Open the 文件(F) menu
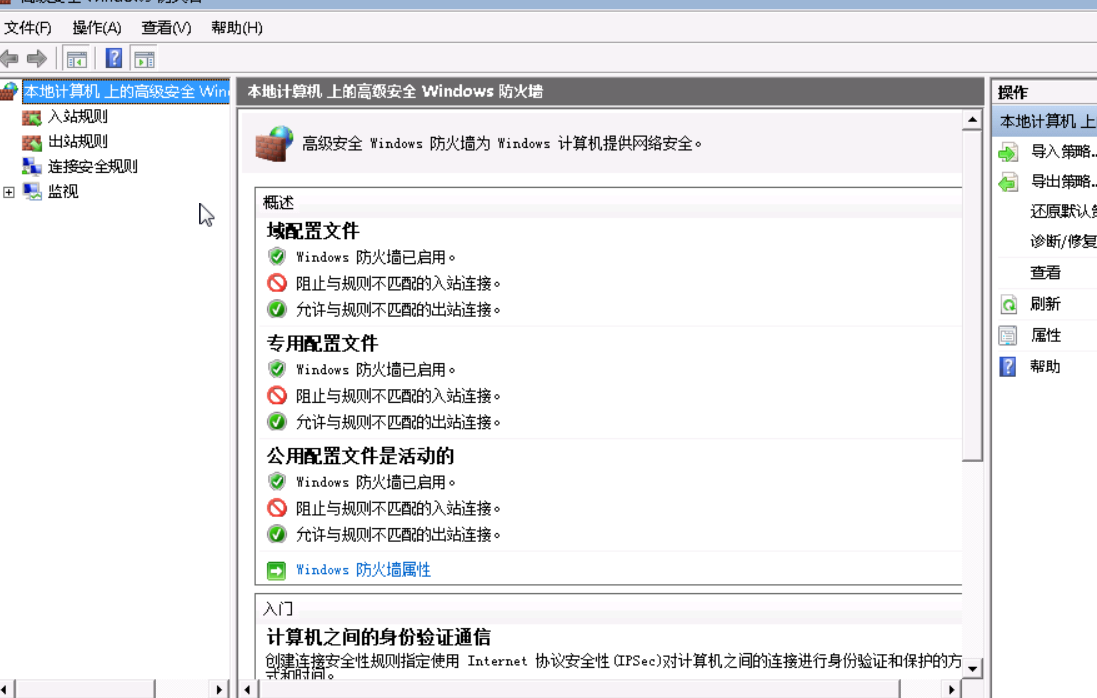The height and width of the screenshot is (698, 1097). coord(28,28)
